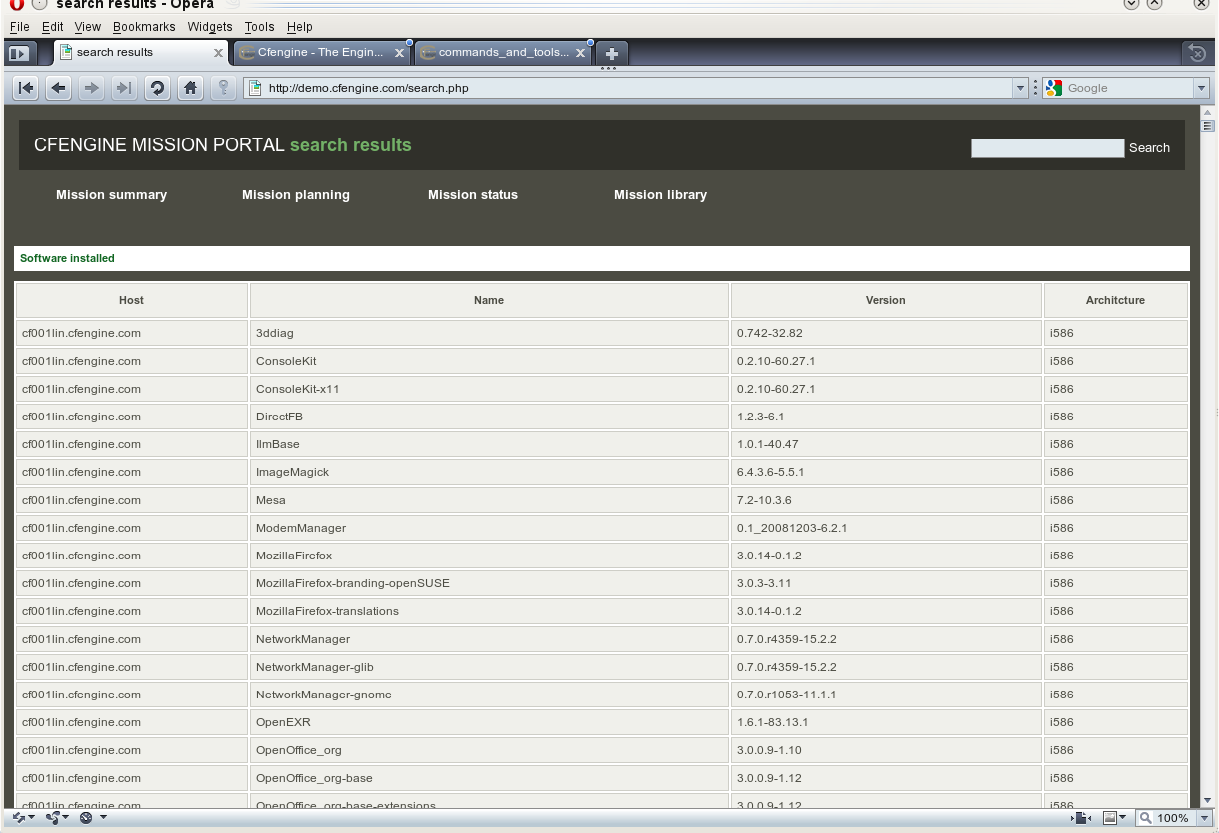Expand the Opera Unite dropdown arrow
This screenshot has width=1219, height=833.
66,818
